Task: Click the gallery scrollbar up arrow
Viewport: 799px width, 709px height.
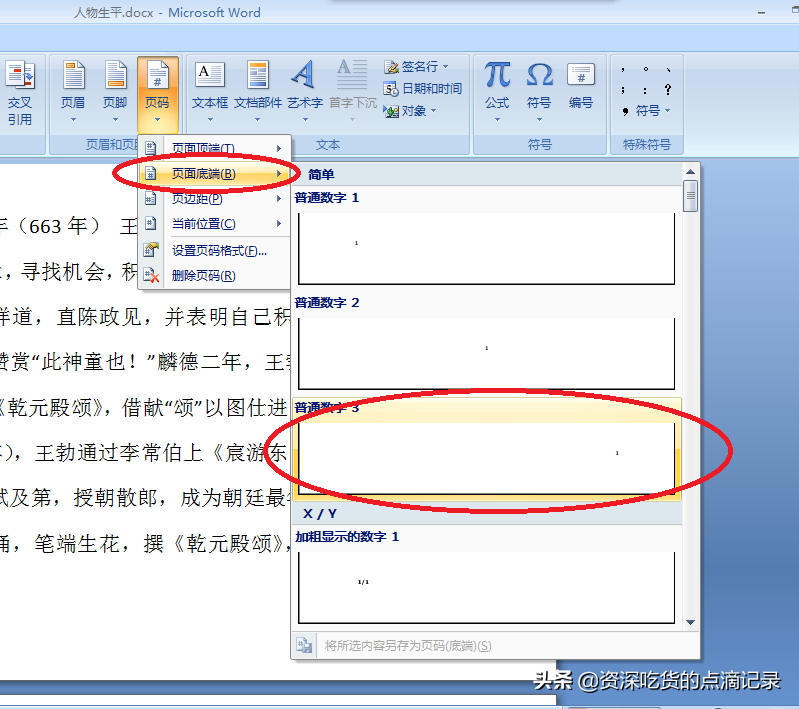Action: coord(690,172)
